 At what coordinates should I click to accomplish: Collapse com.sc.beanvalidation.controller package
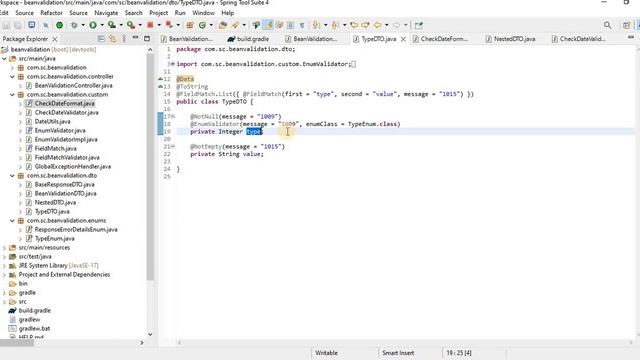12,76
